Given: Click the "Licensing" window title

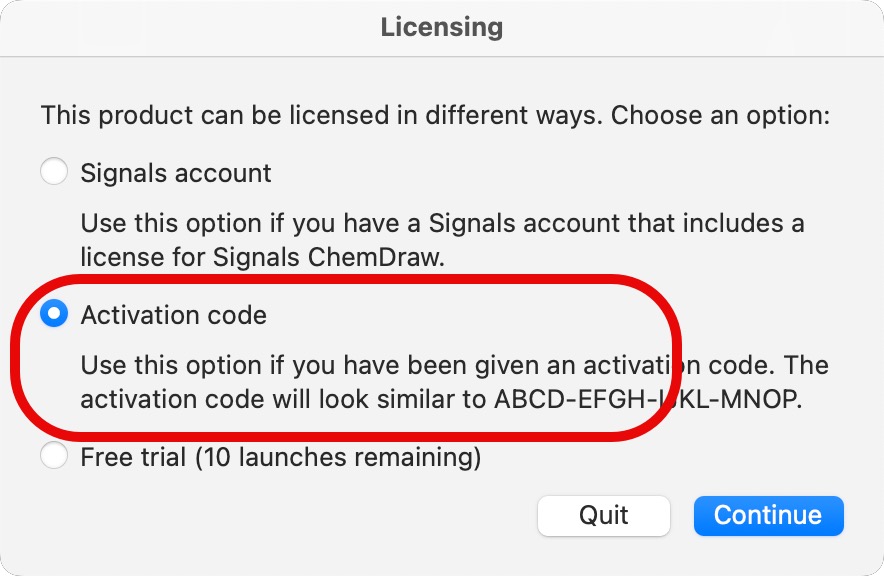Looking at the screenshot, I should coord(441,27).
